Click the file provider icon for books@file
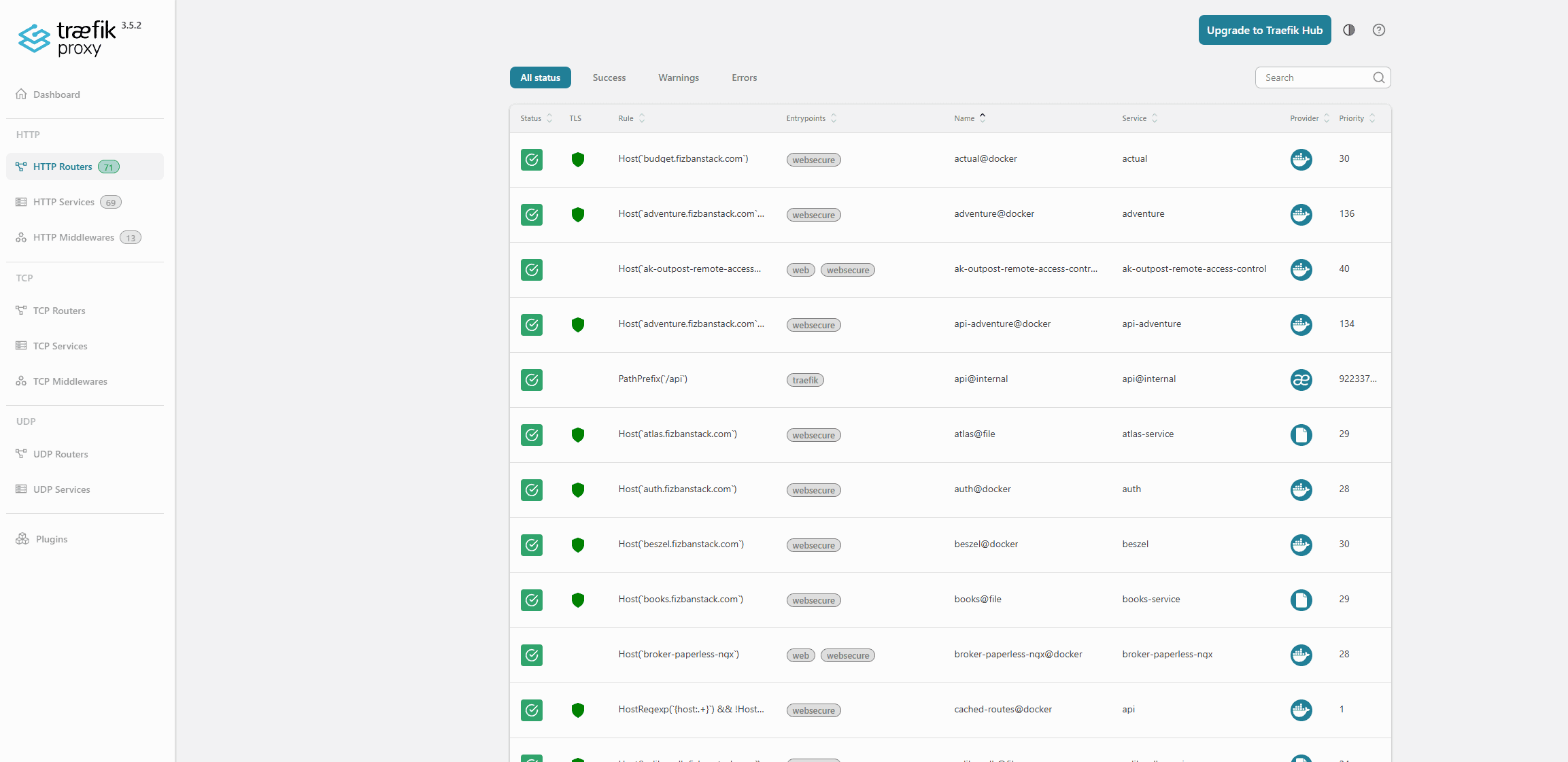The width and height of the screenshot is (1568, 762). point(1301,600)
